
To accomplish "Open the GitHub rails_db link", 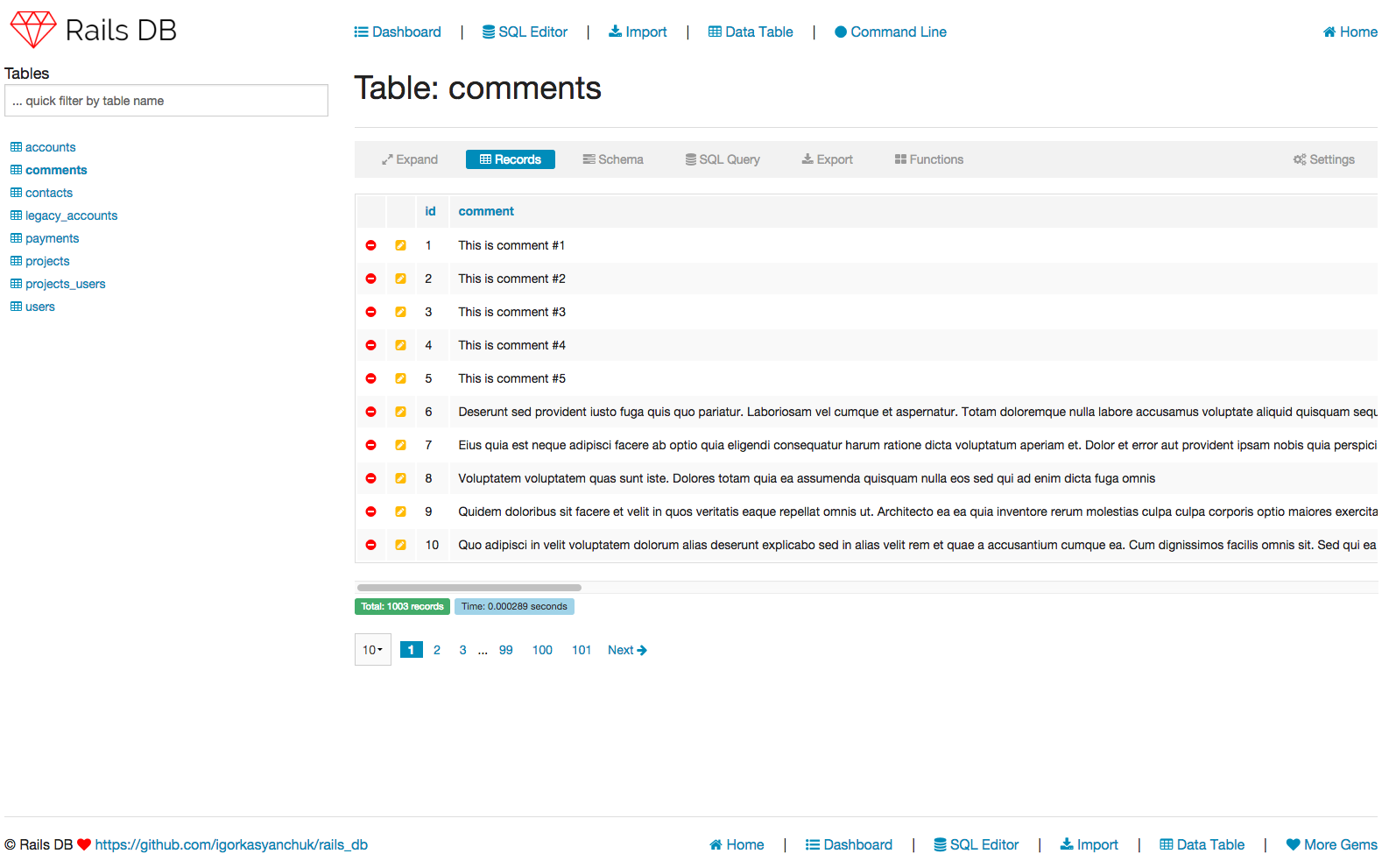I will click(231, 844).
